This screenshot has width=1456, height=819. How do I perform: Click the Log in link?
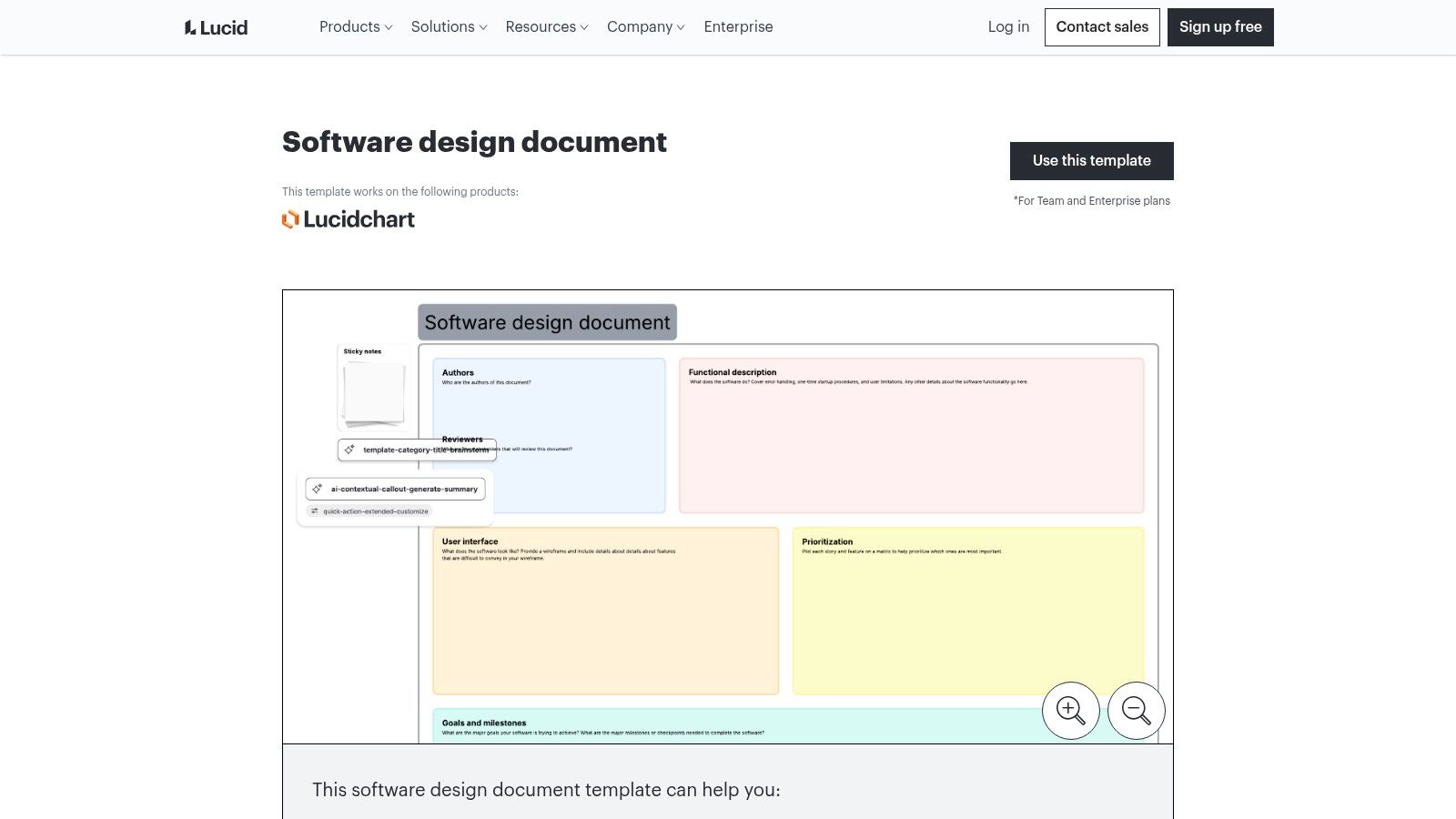(1008, 27)
